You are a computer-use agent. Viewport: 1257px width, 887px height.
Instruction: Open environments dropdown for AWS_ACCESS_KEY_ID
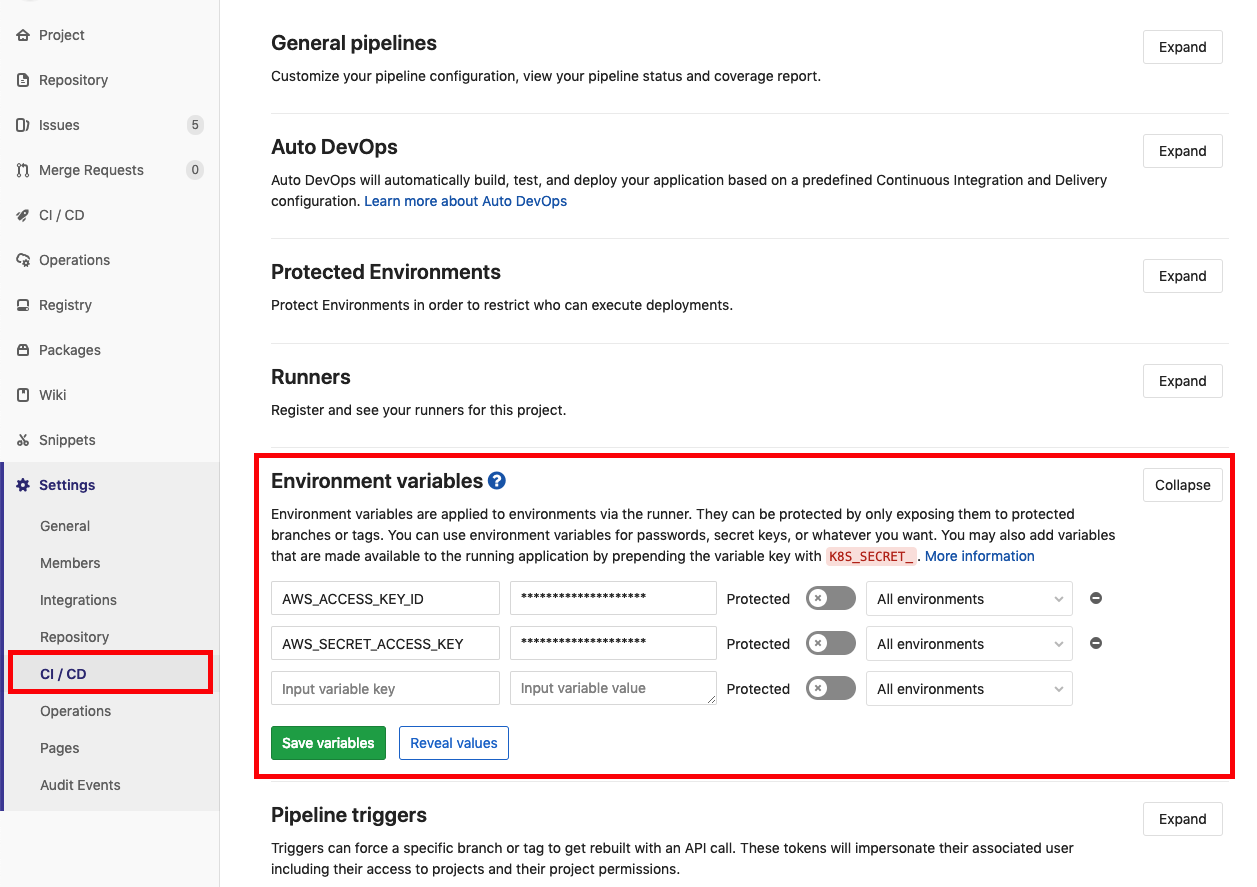[968, 599]
